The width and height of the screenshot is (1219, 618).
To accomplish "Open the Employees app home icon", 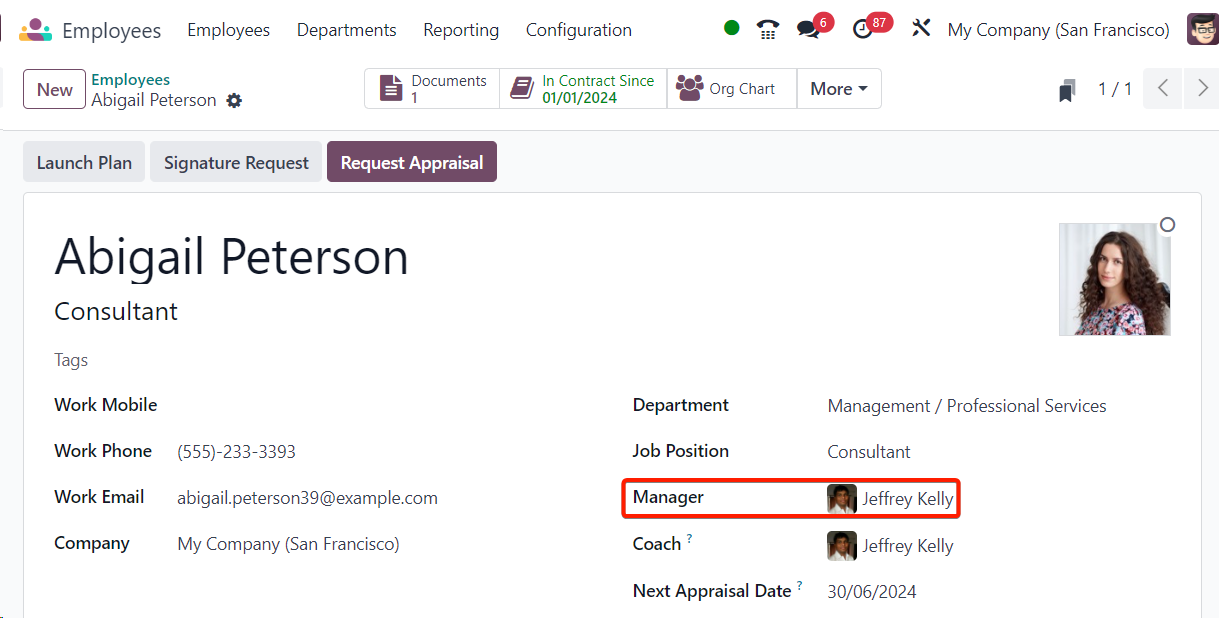I will coord(36,30).
